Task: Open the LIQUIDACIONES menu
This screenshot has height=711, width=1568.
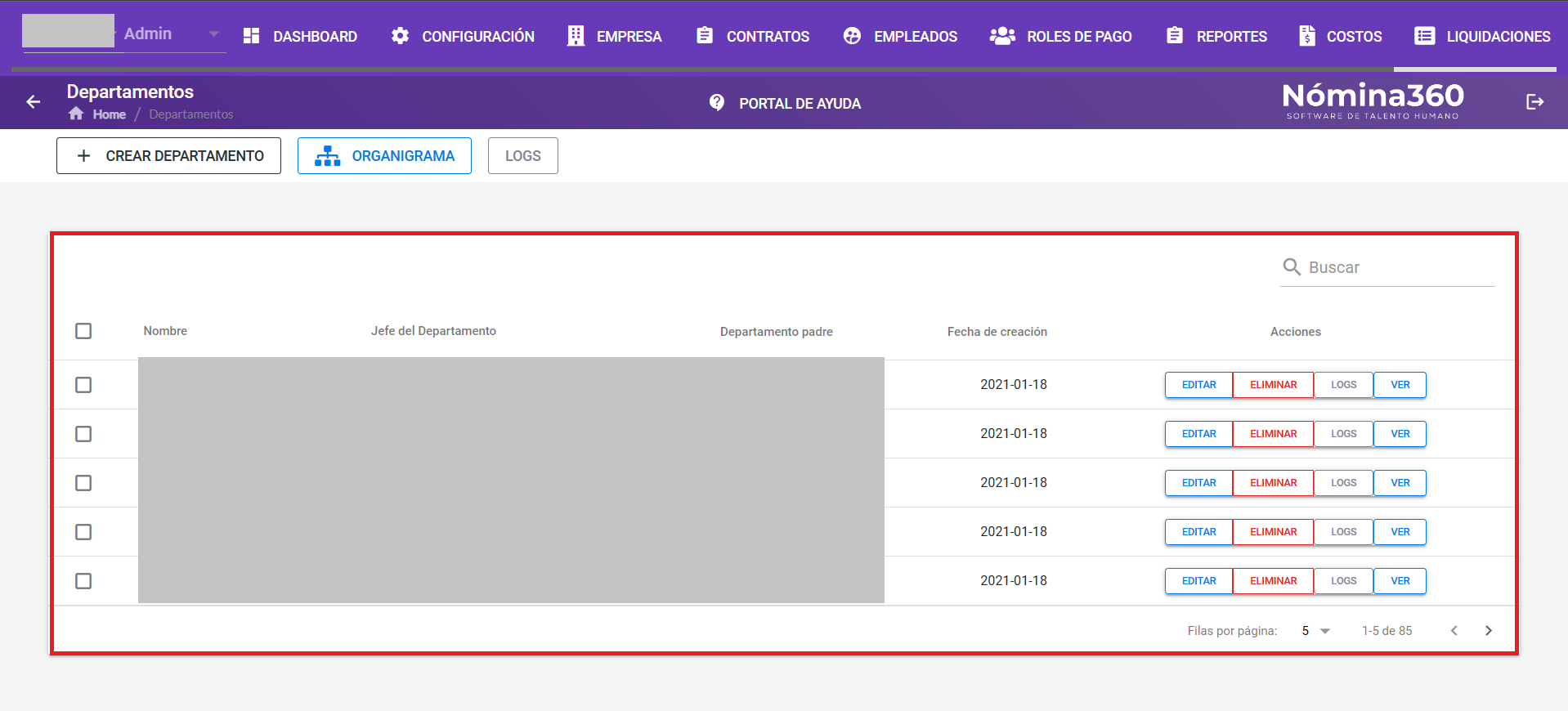Action: tap(1483, 37)
